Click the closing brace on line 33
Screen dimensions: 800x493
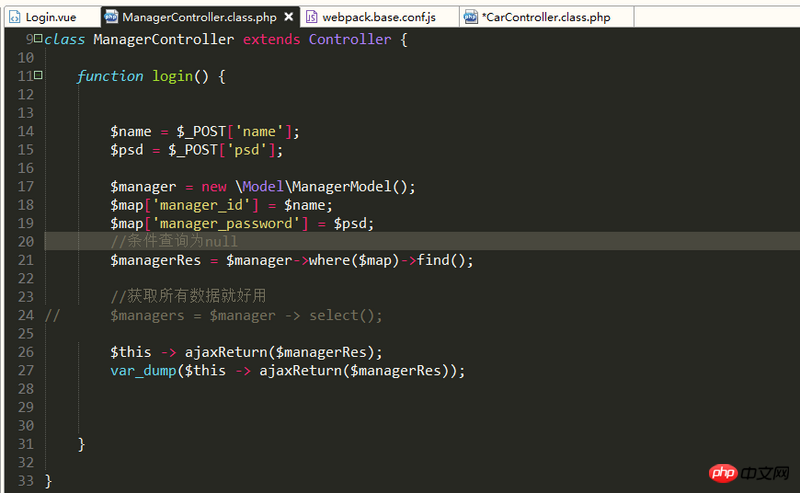point(48,481)
